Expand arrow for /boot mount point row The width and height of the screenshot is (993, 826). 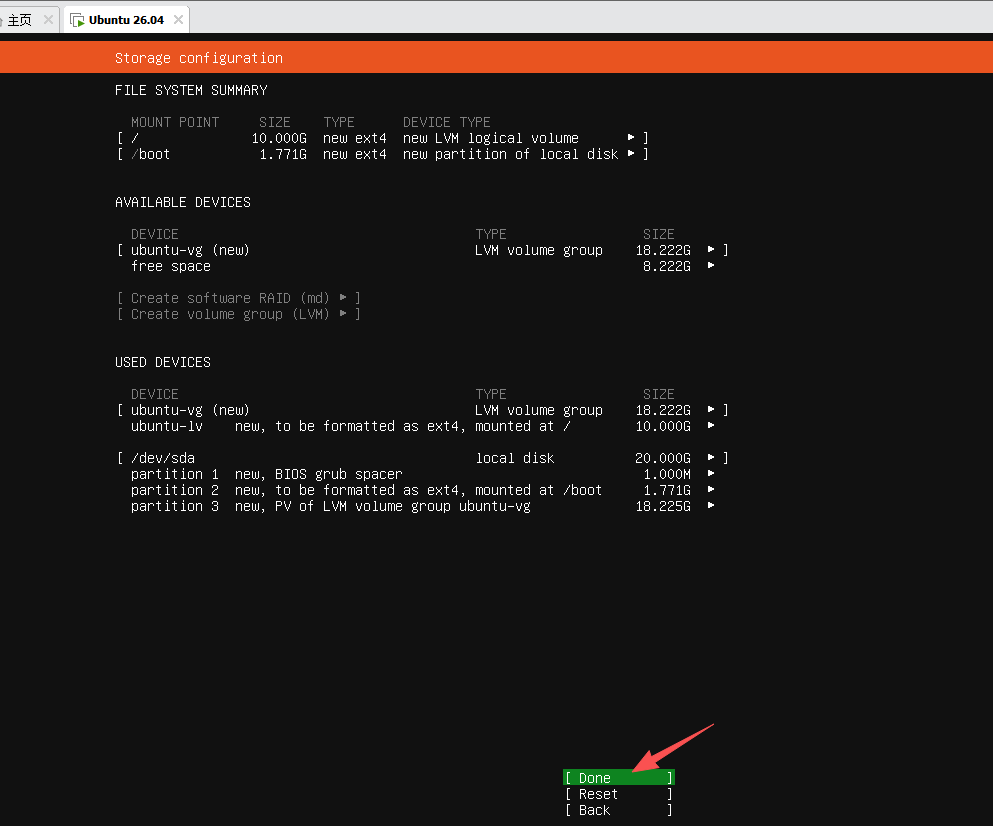[x=631, y=153]
